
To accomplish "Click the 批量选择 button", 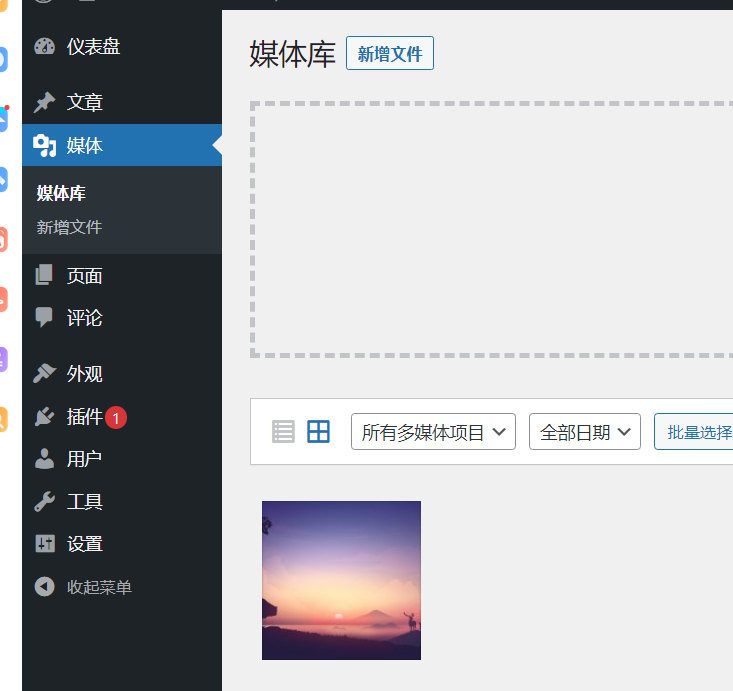I will coord(698,432).
